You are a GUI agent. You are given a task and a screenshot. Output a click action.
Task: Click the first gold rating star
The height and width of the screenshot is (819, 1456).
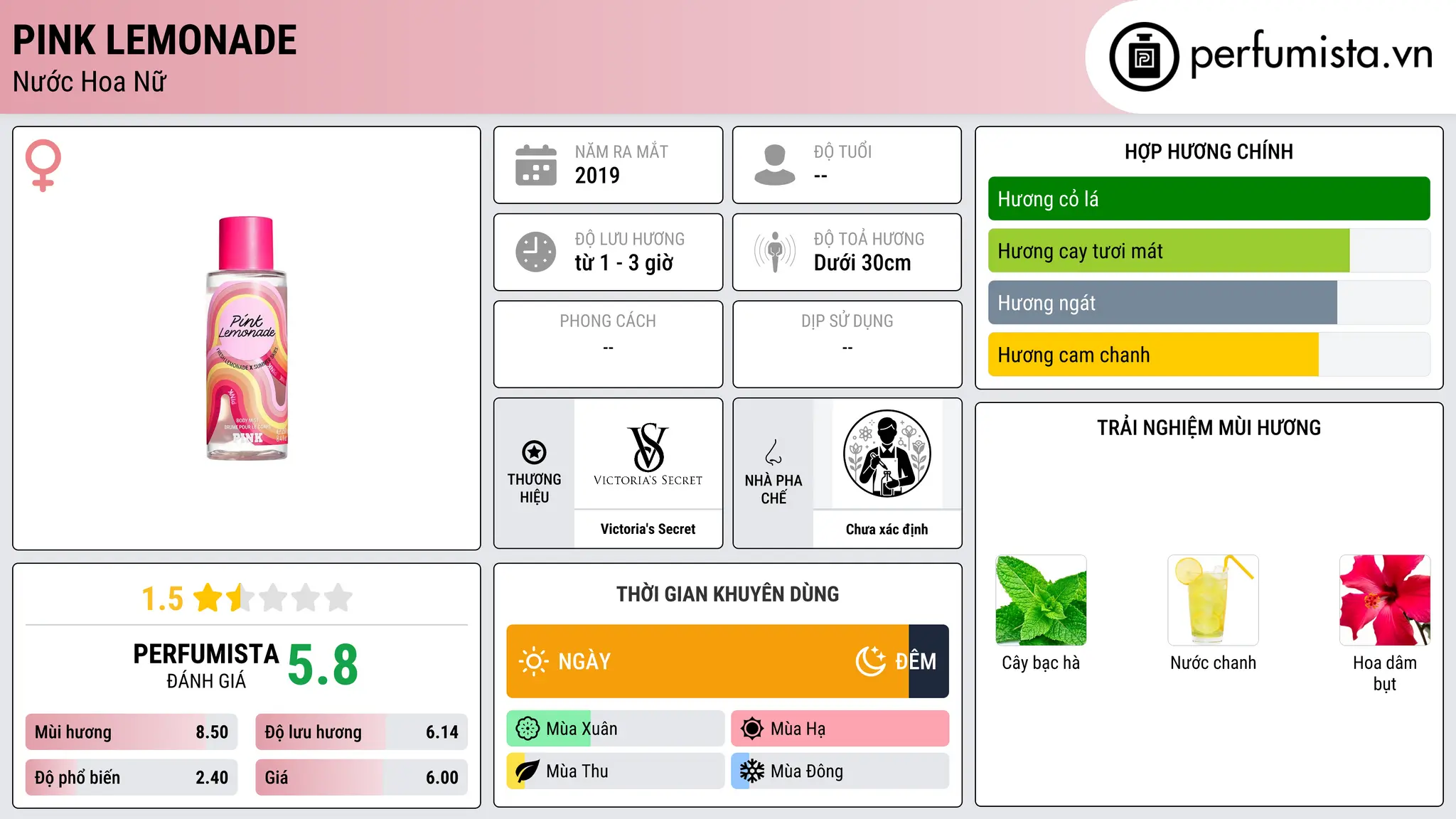pos(208,598)
